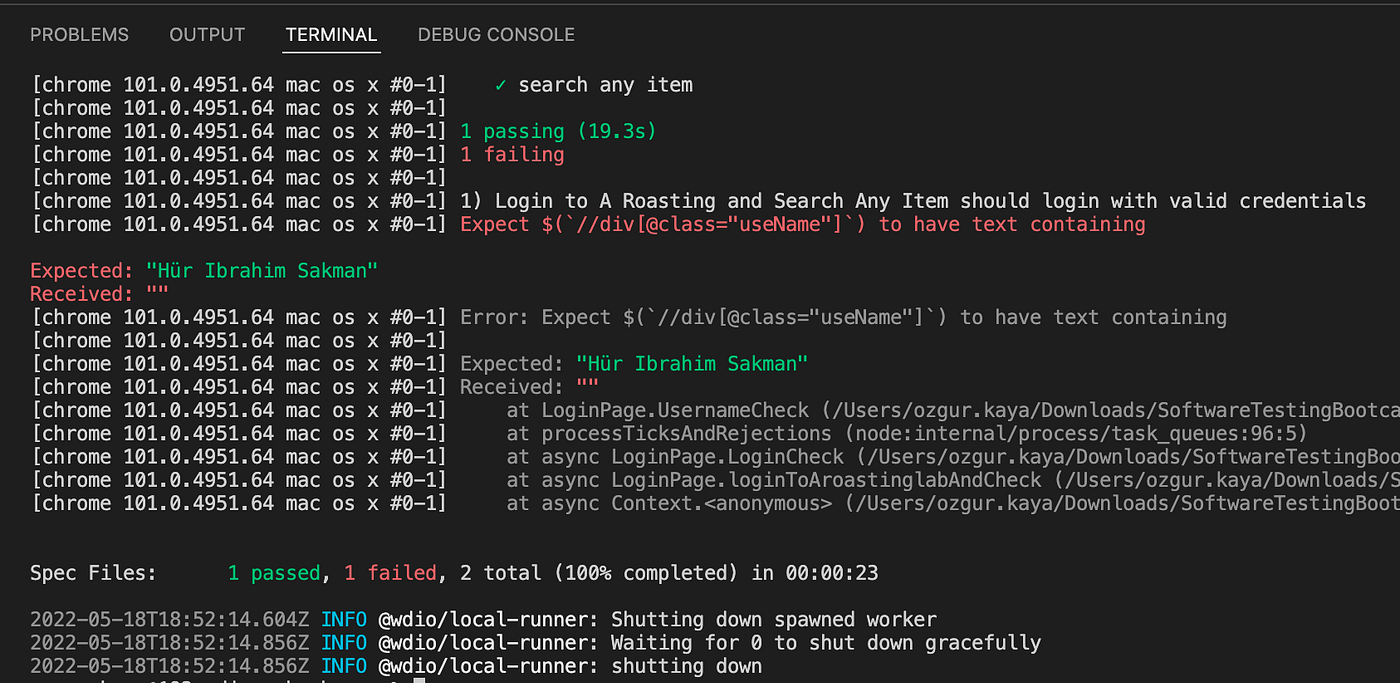Screen dimensions: 1400x683
Task: Click the terminal cursor block at the prompt
Action: tap(419, 680)
